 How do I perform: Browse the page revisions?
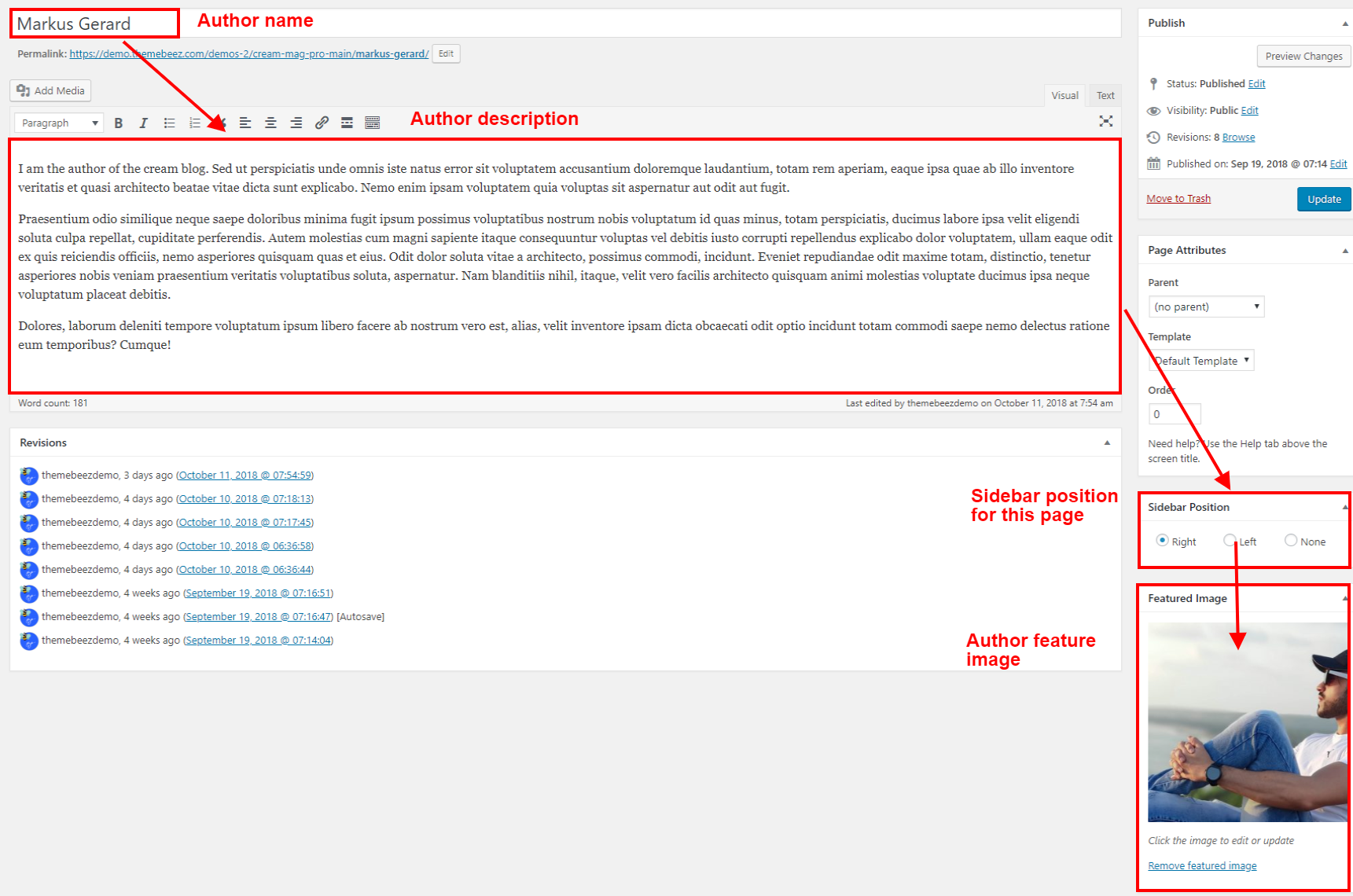click(1238, 138)
